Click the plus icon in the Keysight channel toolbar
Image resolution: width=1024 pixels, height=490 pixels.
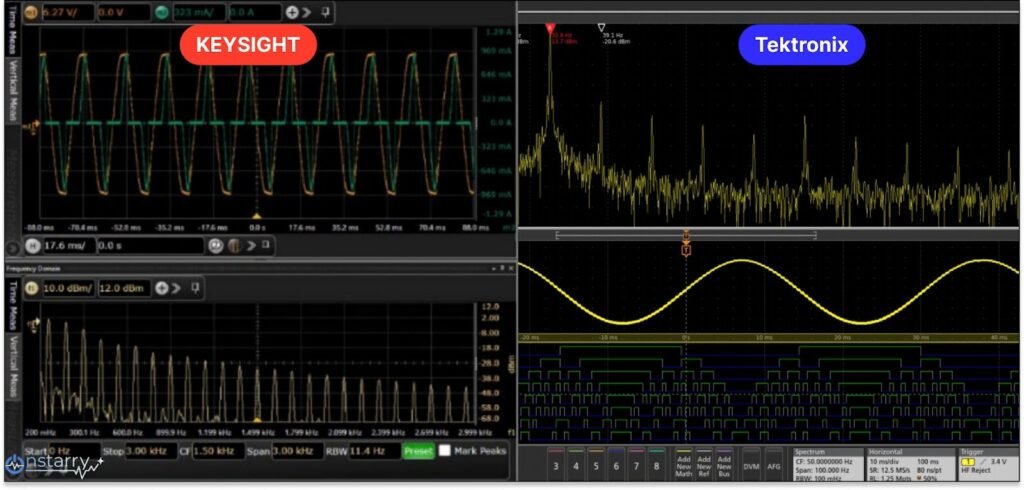[x=292, y=12]
